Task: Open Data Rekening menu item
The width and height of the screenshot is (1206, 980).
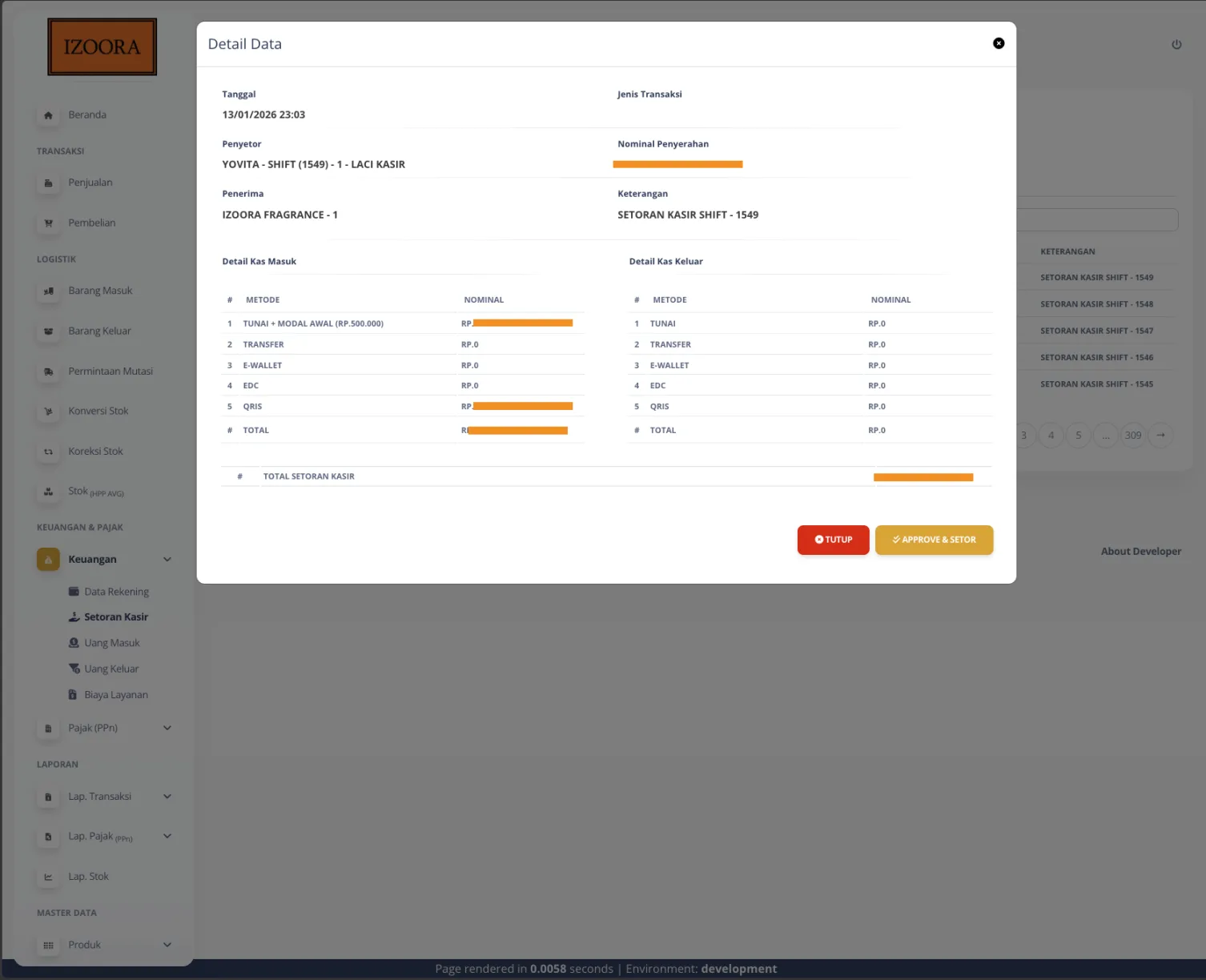Action: pos(116,592)
